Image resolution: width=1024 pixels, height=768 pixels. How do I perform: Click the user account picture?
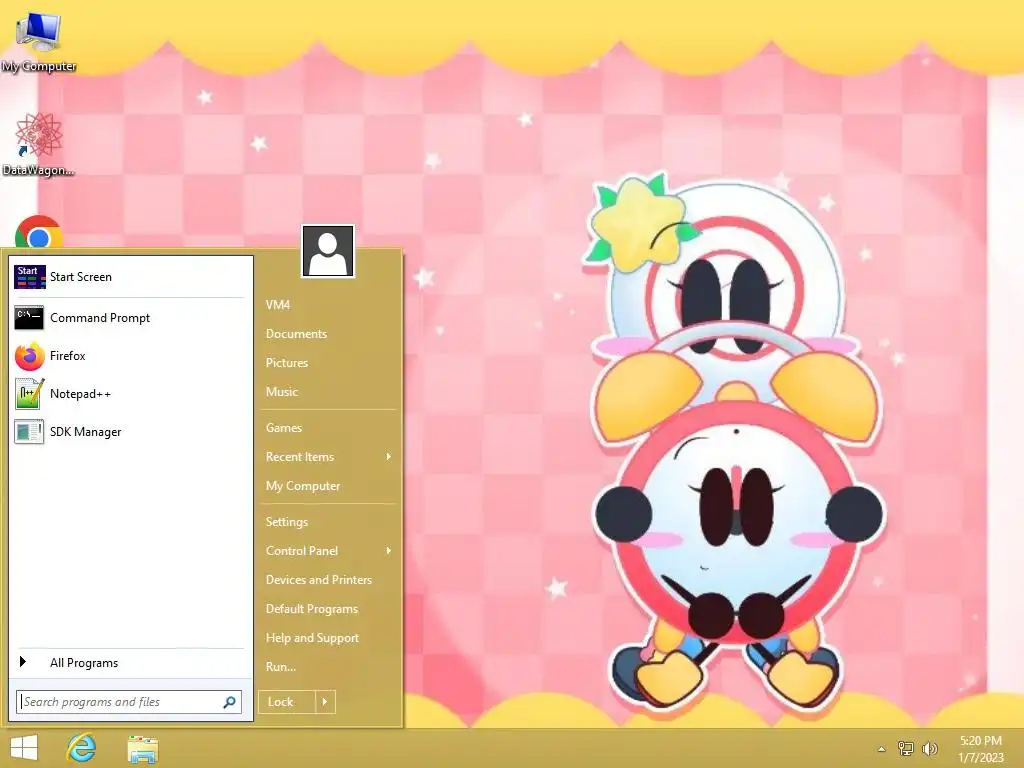[328, 251]
